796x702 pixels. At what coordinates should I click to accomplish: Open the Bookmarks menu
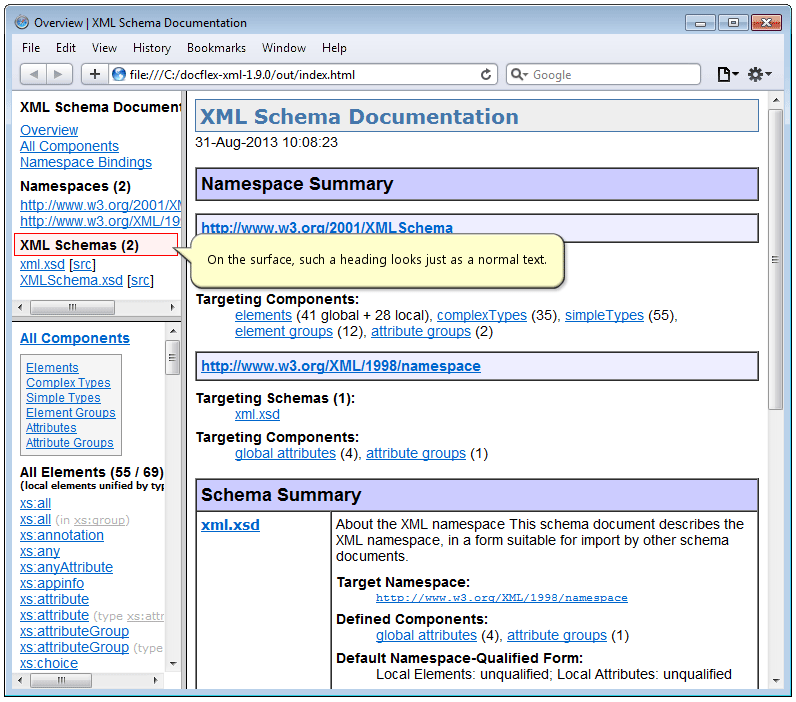coord(216,47)
